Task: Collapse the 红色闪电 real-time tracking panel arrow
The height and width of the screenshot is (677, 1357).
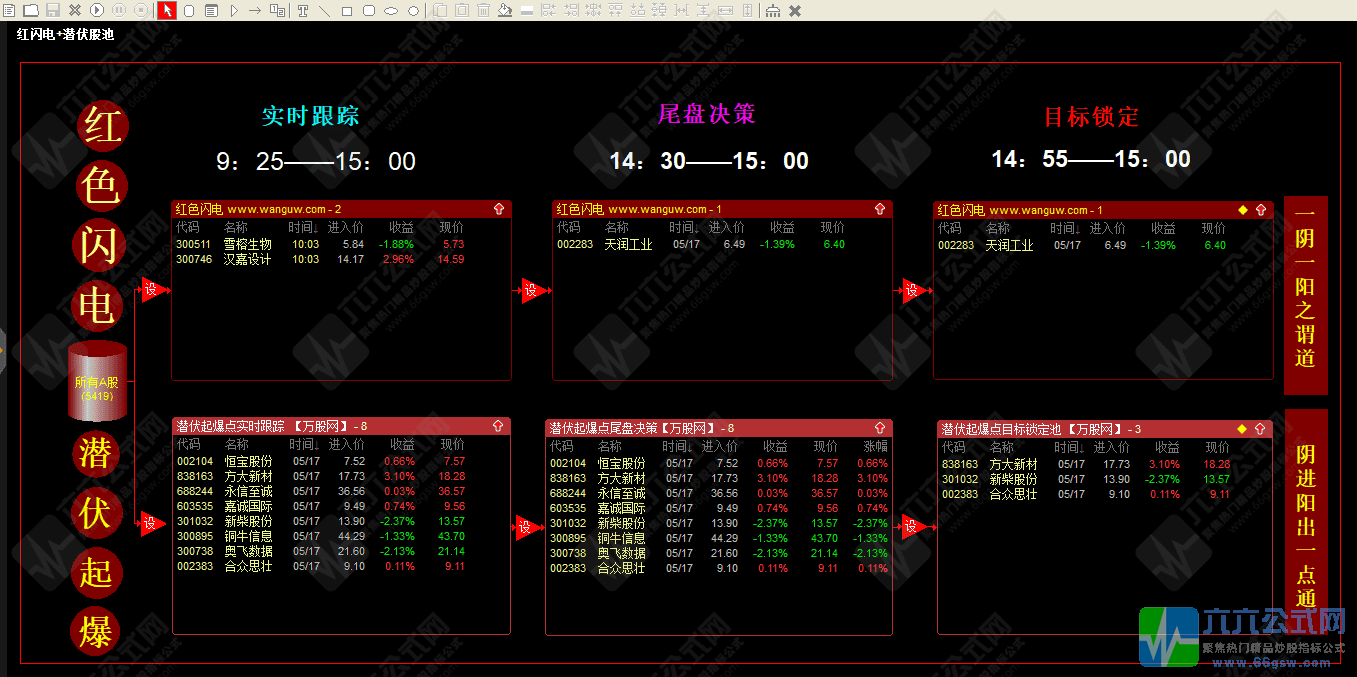Action: click(499, 209)
